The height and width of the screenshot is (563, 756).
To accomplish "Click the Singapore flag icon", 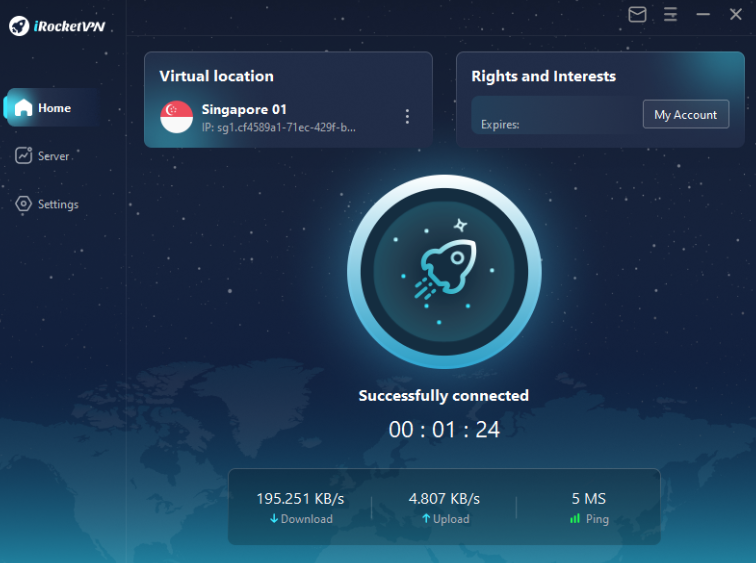I will [176, 117].
